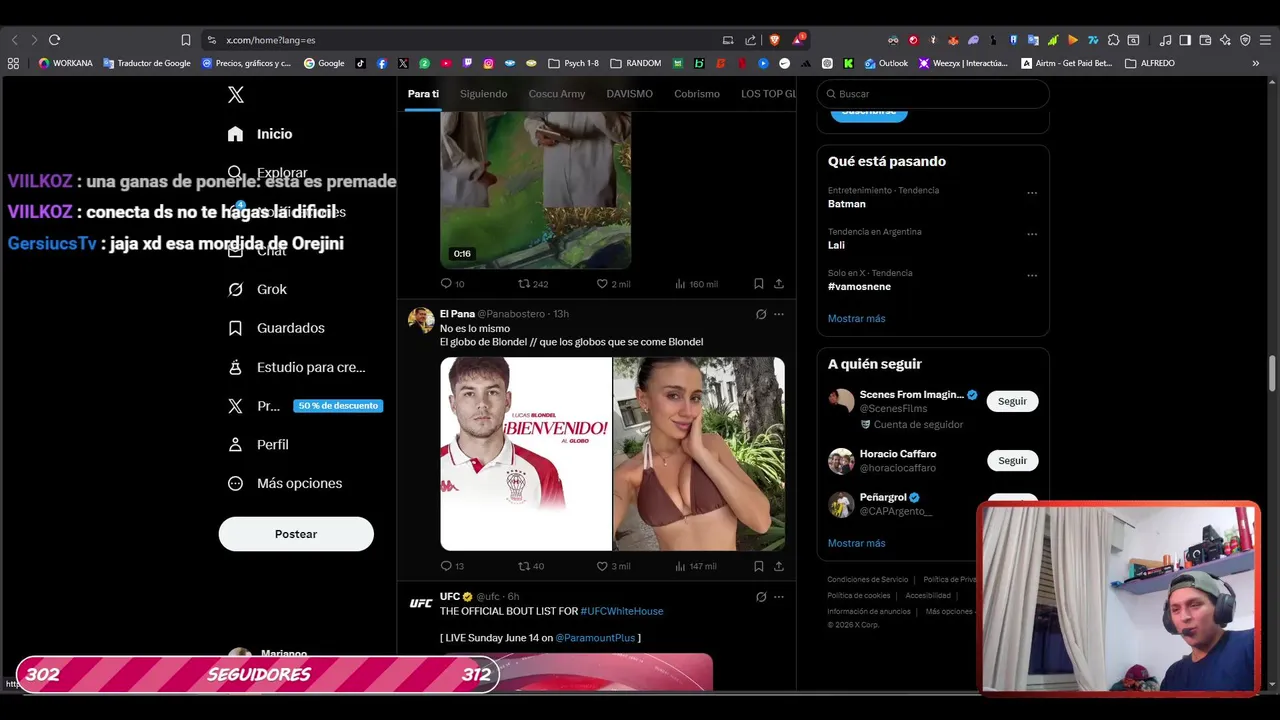Open the #UFCWhiteHouse hashtag link
This screenshot has width=1280, height=720.
tap(621, 611)
